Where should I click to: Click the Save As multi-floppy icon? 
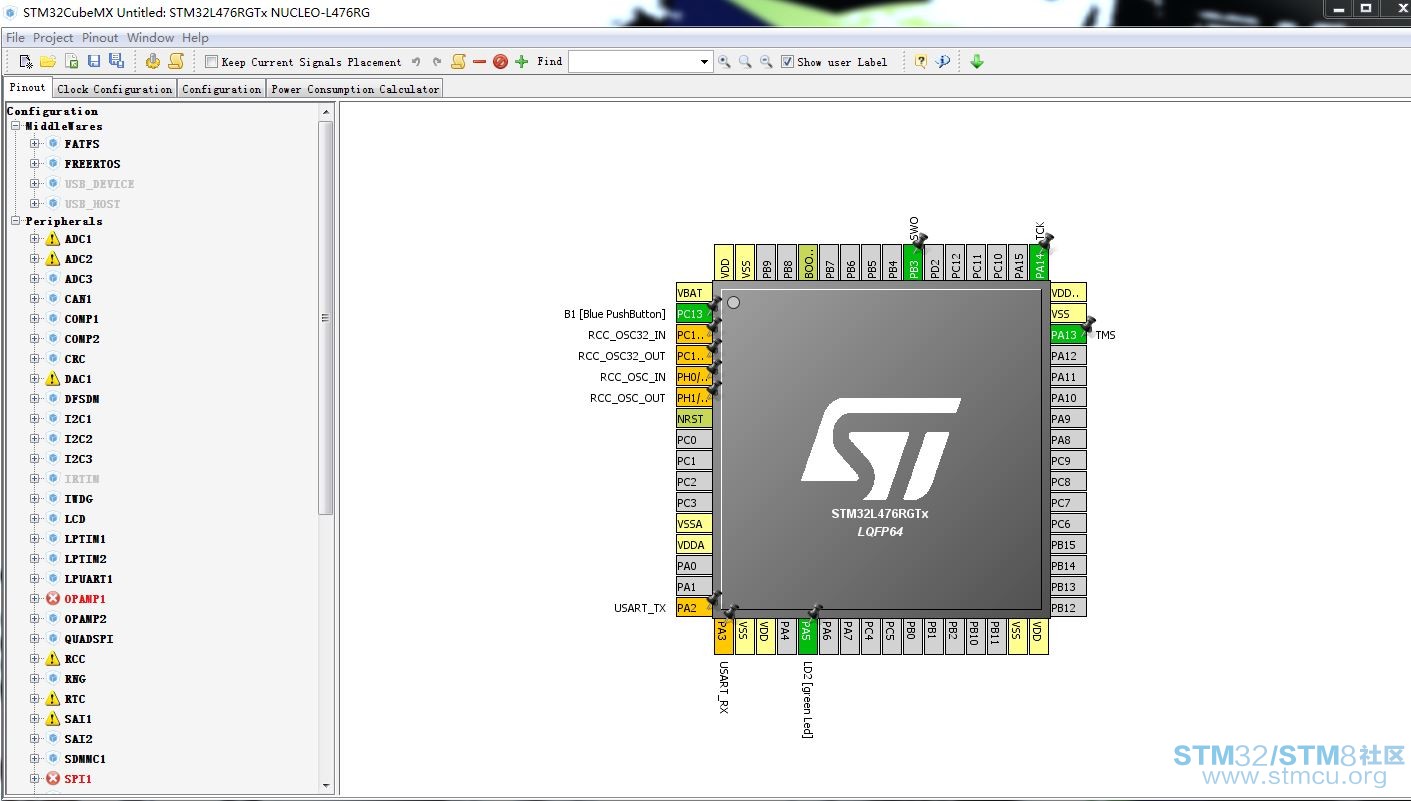(x=116, y=62)
